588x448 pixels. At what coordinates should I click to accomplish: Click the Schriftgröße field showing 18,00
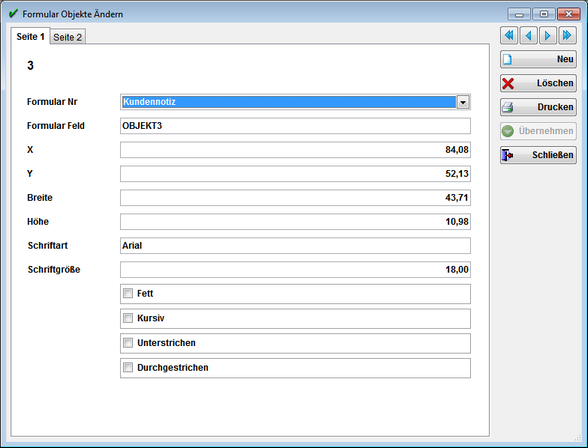295,270
